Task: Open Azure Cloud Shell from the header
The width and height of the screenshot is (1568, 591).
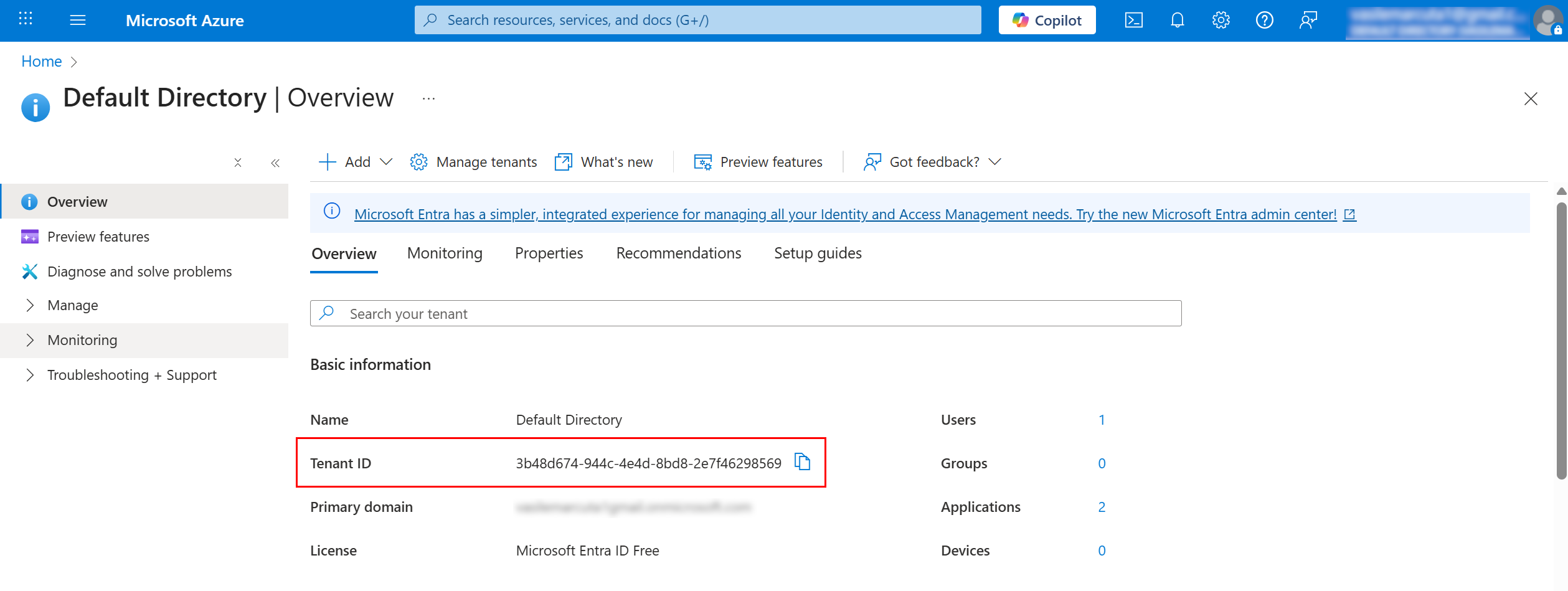Action: tap(1133, 21)
